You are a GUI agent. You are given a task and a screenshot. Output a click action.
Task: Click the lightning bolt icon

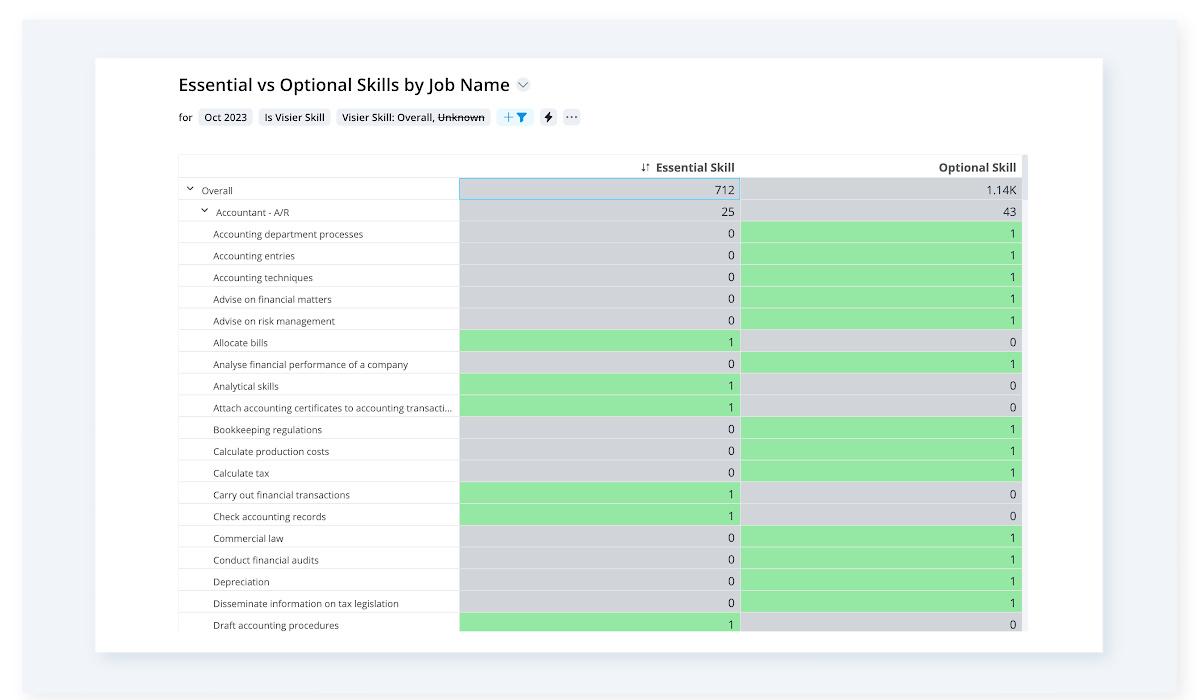click(548, 117)
